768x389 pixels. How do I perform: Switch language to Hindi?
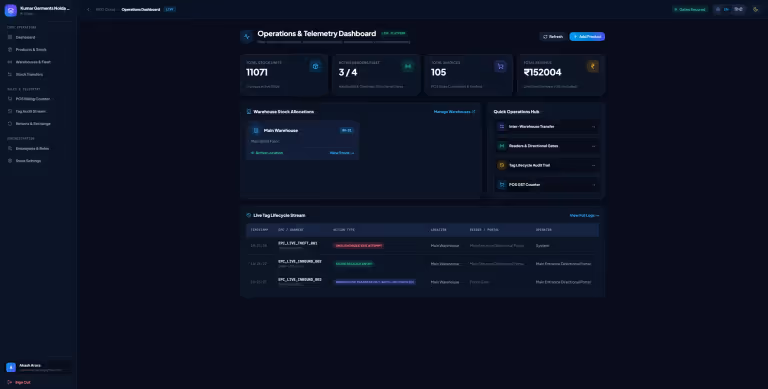coord(738,9)
